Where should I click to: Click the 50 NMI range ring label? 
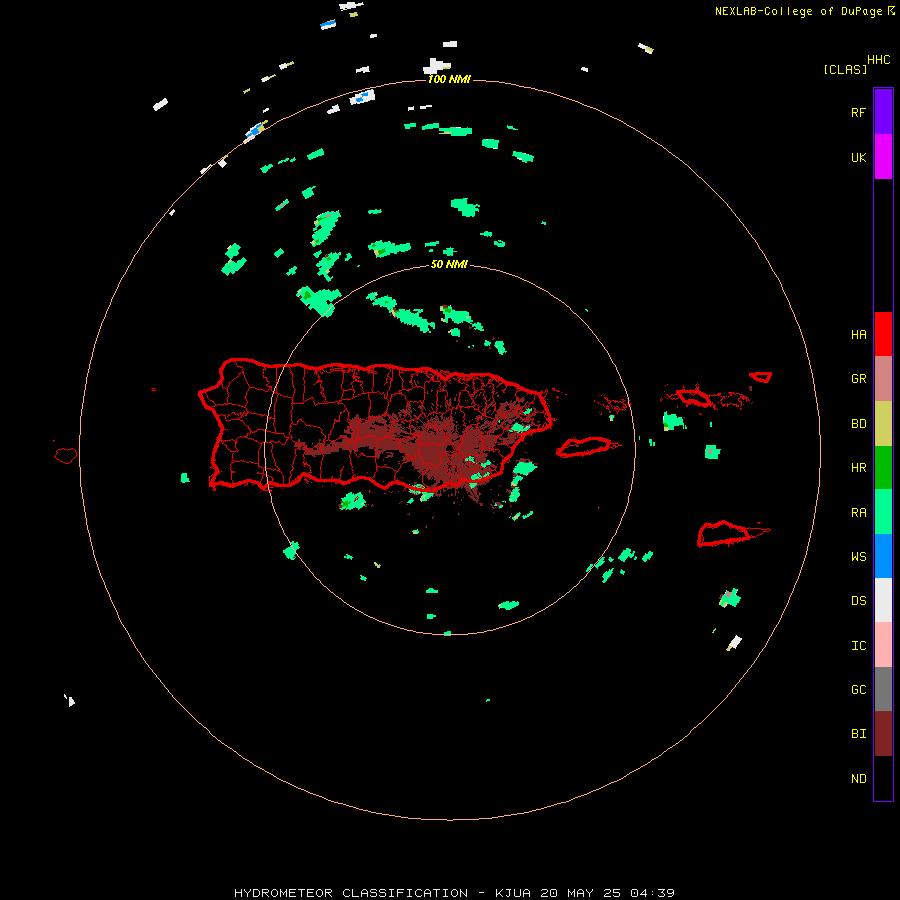tap(449, 264)
